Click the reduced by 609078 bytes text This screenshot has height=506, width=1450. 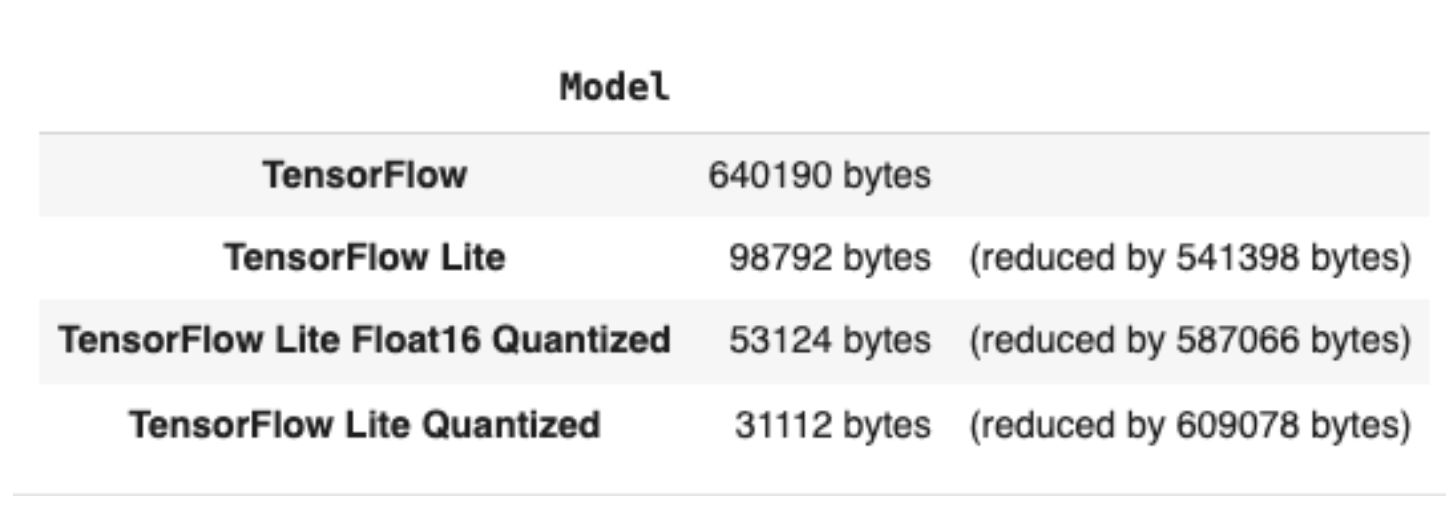pyautogui.click(x=1188, y=426)
